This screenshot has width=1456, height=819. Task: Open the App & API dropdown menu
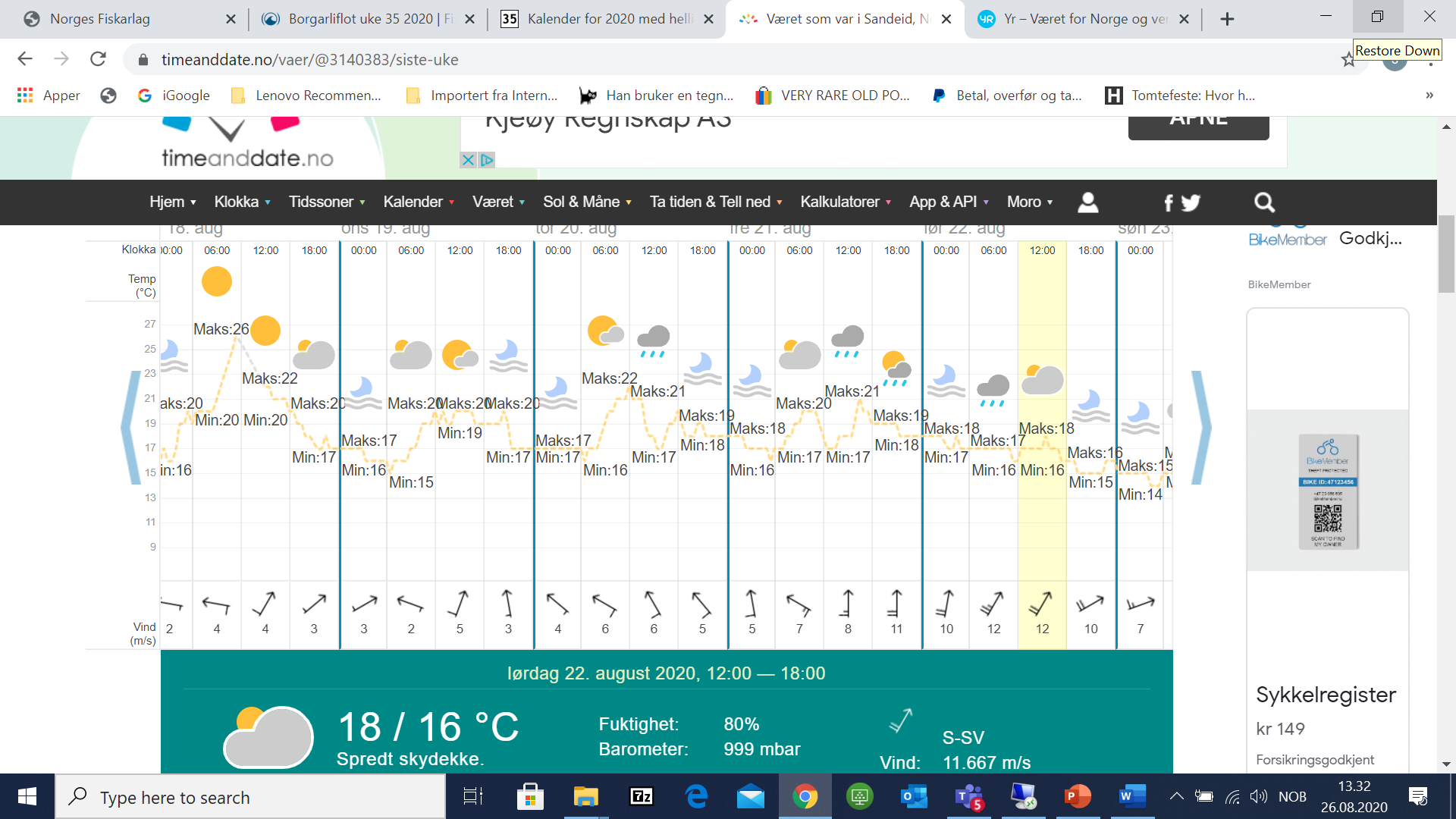click(949, 202)
